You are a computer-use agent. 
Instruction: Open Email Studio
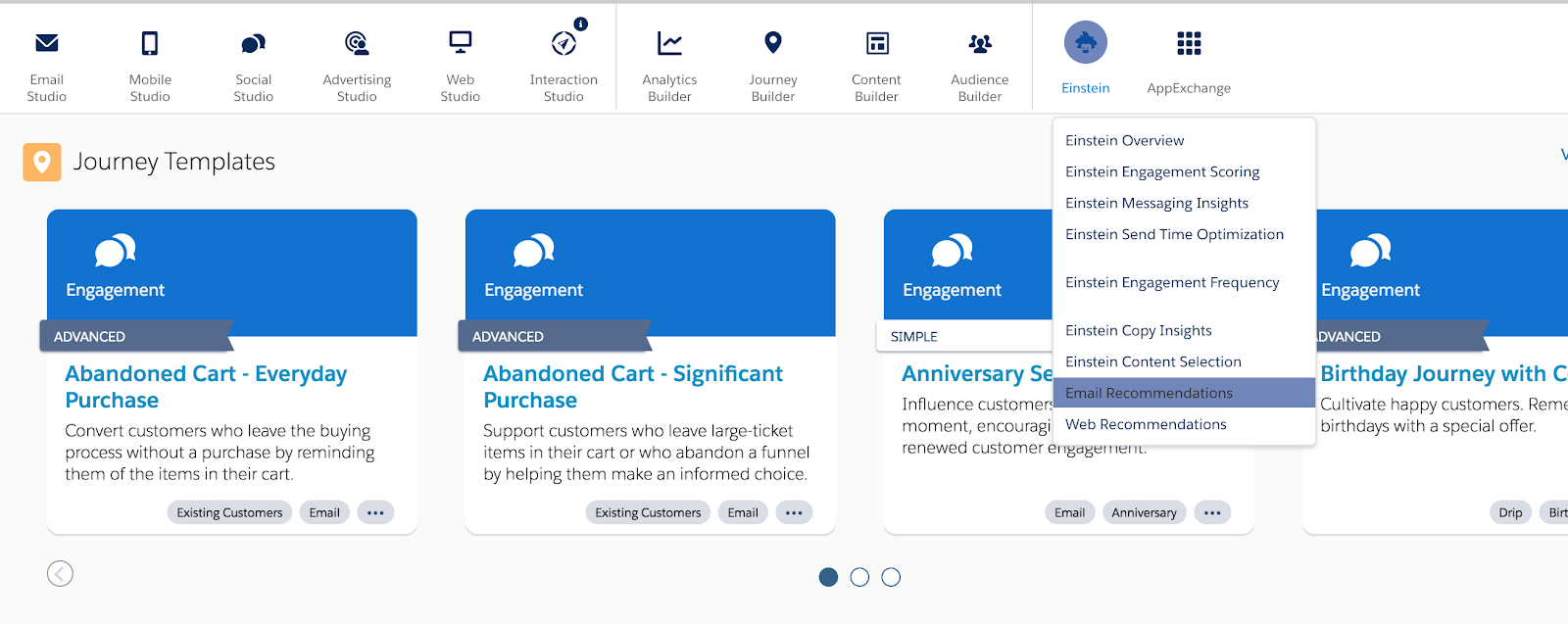click(x=46, y=65)
